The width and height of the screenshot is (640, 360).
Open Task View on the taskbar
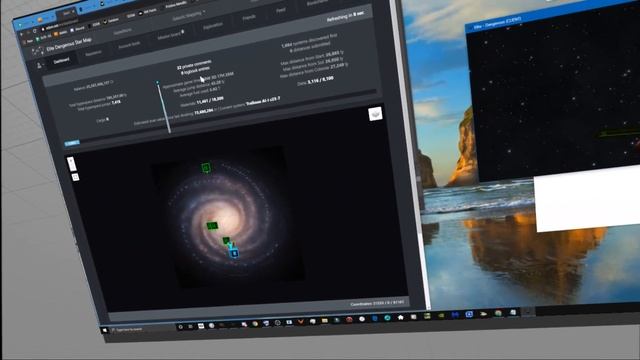190,327
